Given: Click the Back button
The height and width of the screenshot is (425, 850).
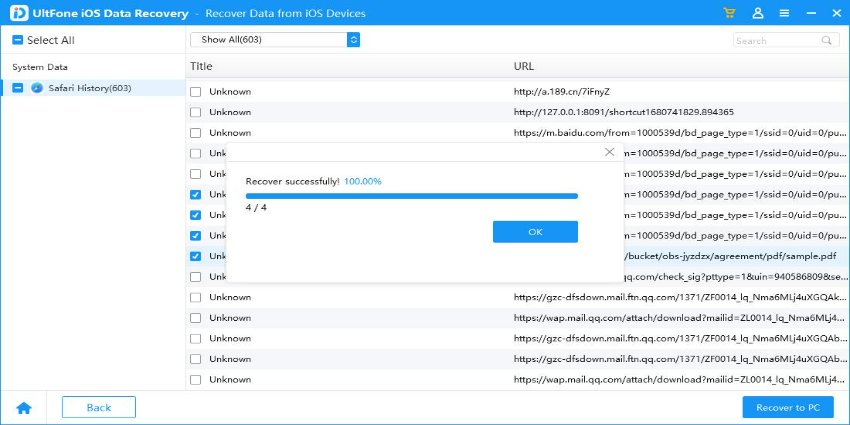Looking at the screenshot, I should point(98,407).
